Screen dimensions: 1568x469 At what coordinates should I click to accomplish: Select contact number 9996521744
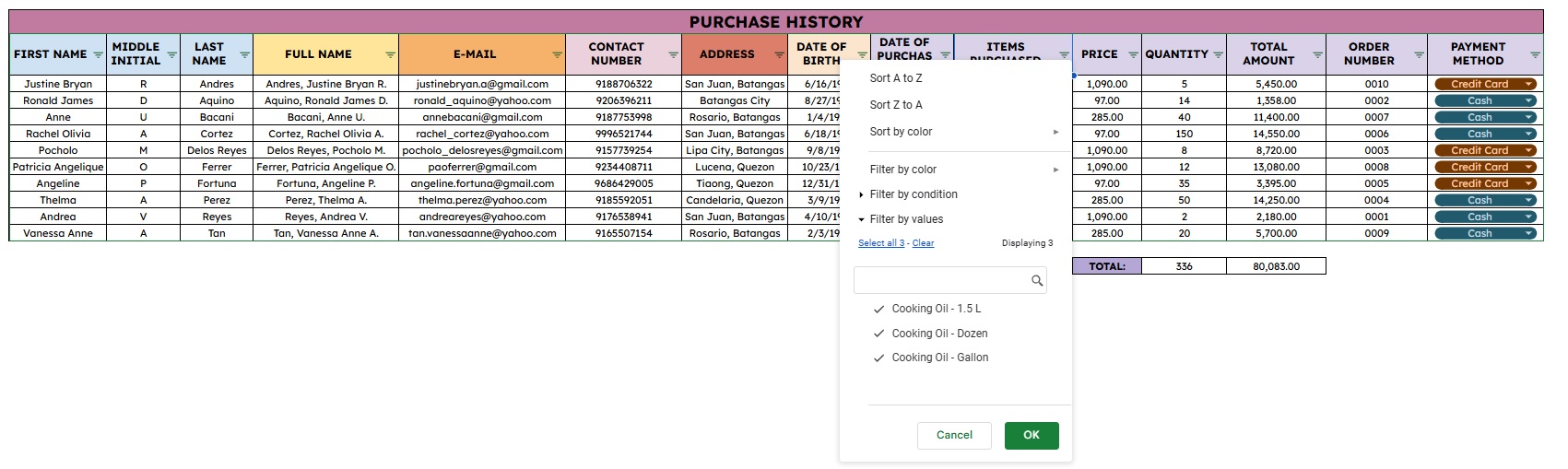pyautogui.click(x=623, y=134)
